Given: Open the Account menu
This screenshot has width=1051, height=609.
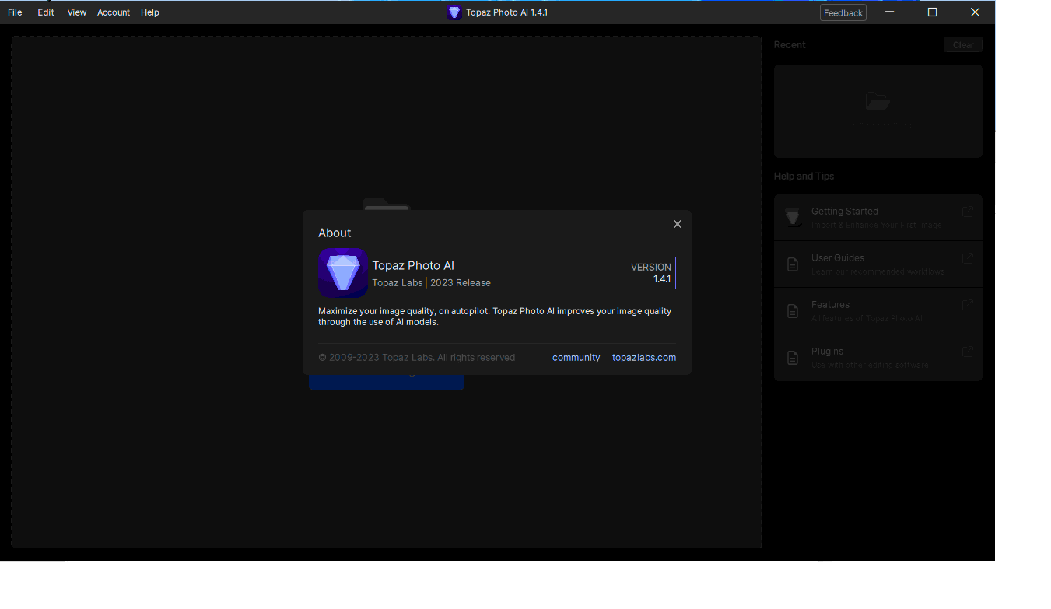Looking at the screenshot, I should tap(113, 13).
